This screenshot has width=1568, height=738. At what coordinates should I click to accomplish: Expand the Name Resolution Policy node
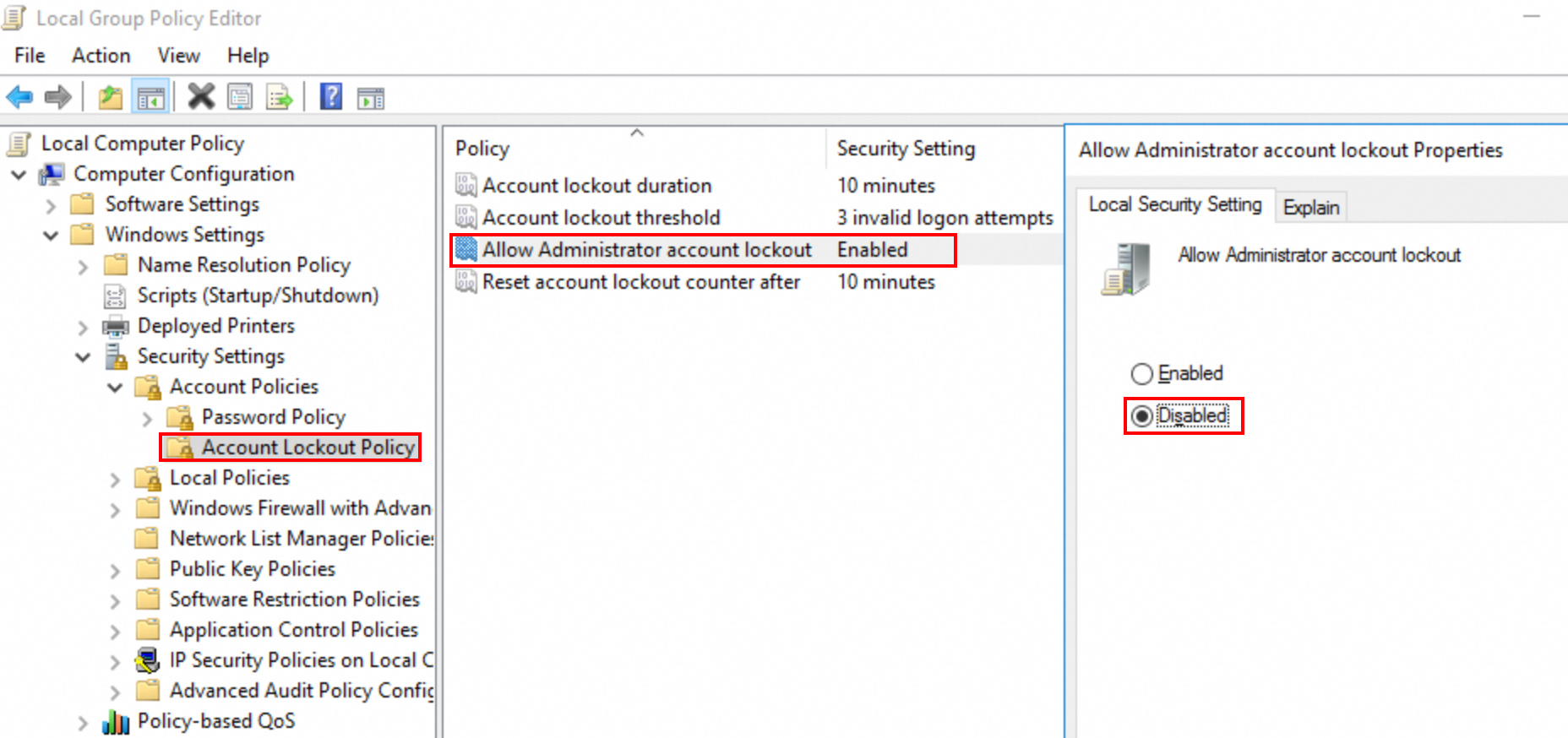click(83, 267)
